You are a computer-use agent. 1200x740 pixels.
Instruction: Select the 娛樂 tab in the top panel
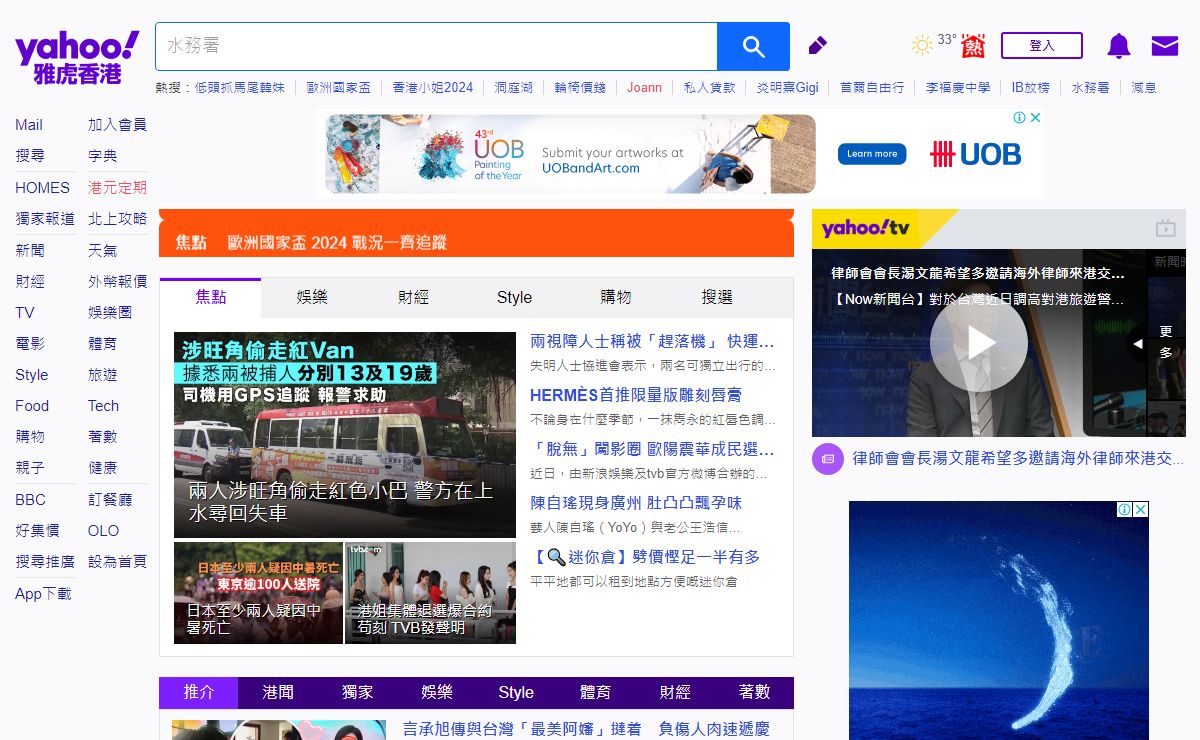tap(312, 297)
